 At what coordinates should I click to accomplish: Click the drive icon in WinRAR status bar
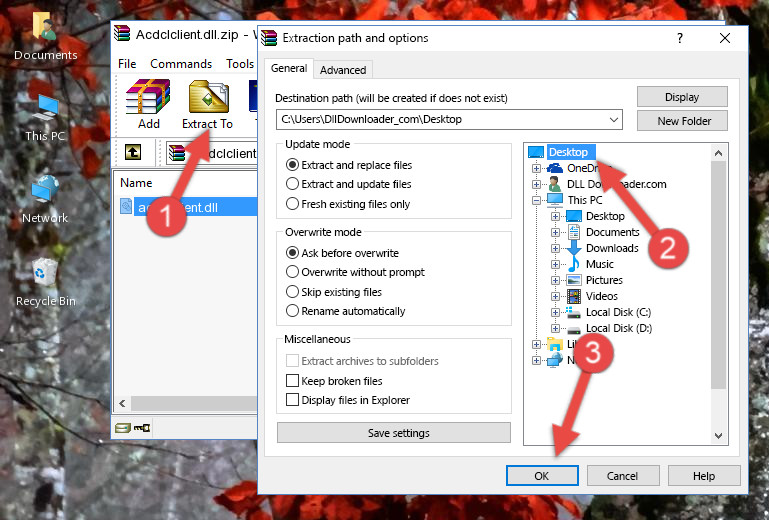tap(123, 428)
